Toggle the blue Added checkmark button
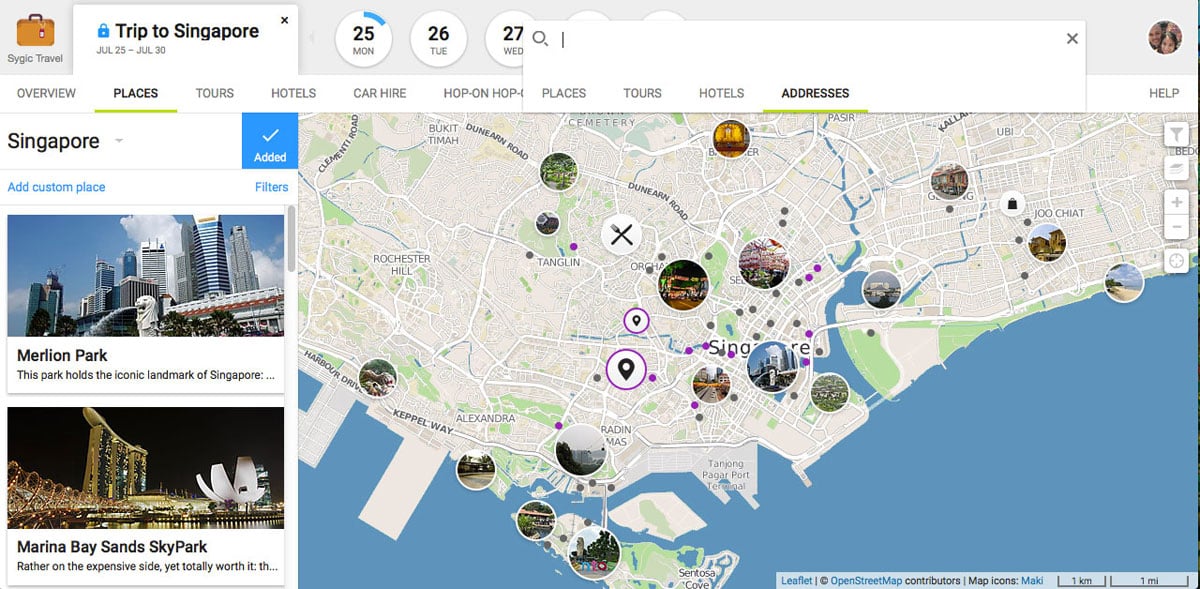Viewport: 1200px width, 589px height. coord(270,141)
